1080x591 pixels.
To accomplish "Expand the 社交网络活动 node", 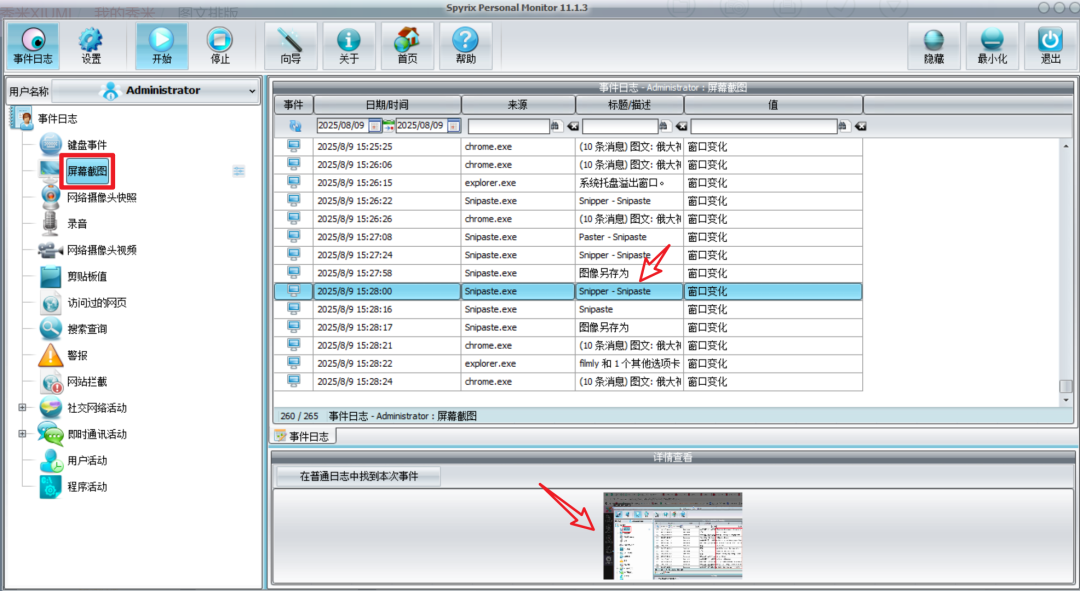I will (22, 408).
